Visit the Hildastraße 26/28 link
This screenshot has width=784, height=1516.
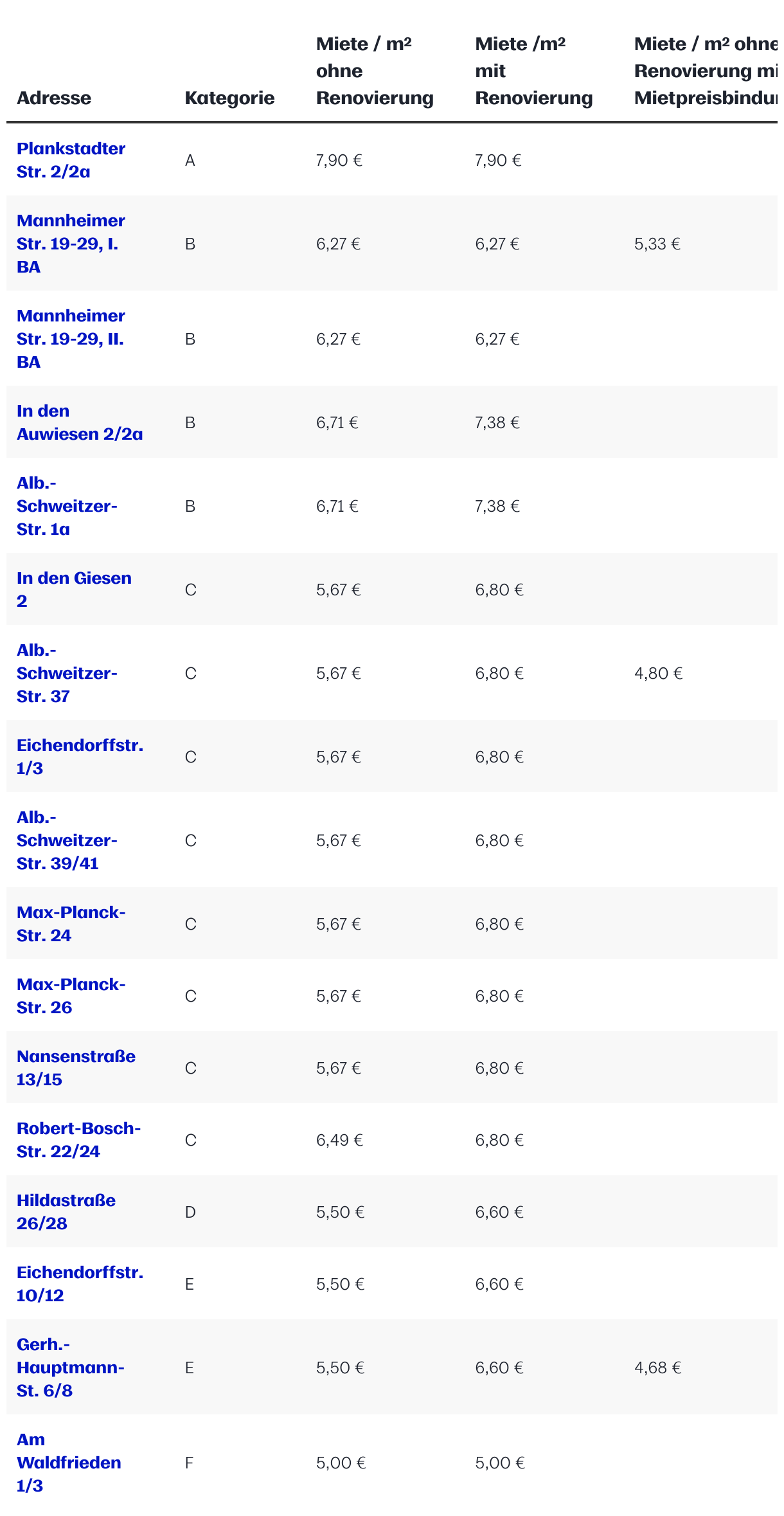pyautogui.click(x=66, y=1212)
